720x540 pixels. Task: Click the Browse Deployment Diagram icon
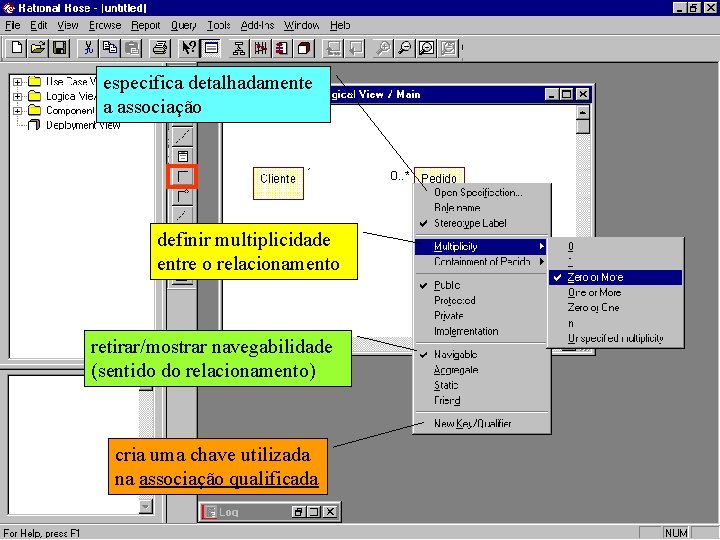pyautogui.click(x=304, y=48)
